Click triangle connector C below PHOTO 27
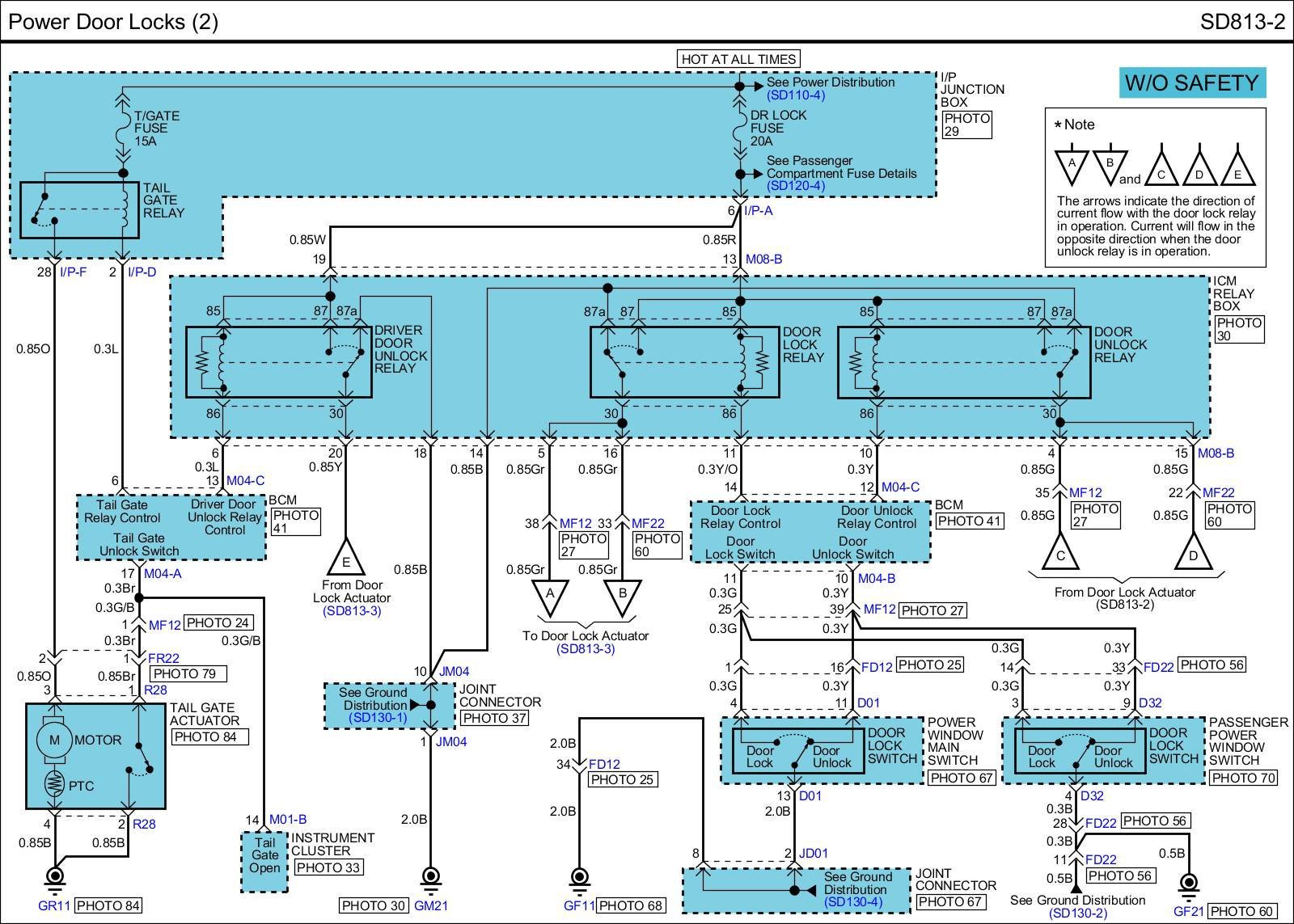Viewport: 1294px width, 924px height. [x=1059, y=554]
